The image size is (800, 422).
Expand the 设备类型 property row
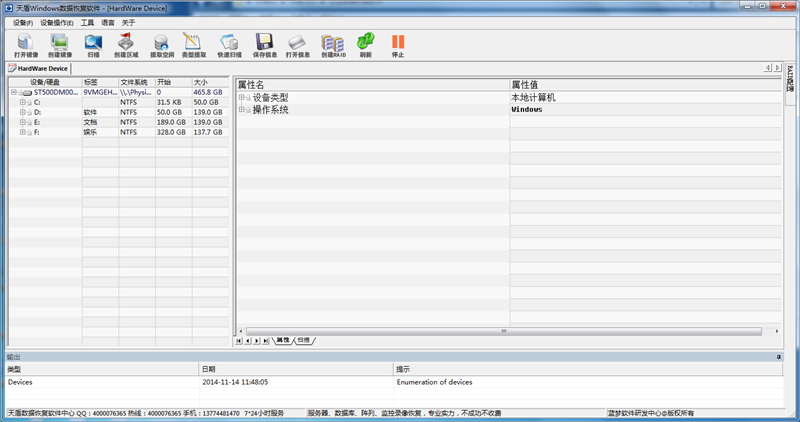coord(241,97)
